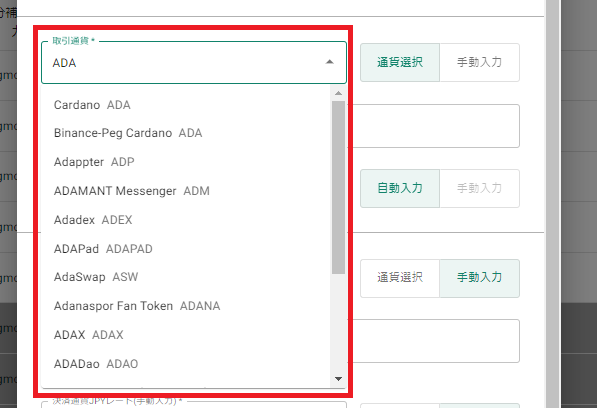597x408 pixels.
Task: Click the dropdown list scroll-down arrow
Action: tap(338, 379)
